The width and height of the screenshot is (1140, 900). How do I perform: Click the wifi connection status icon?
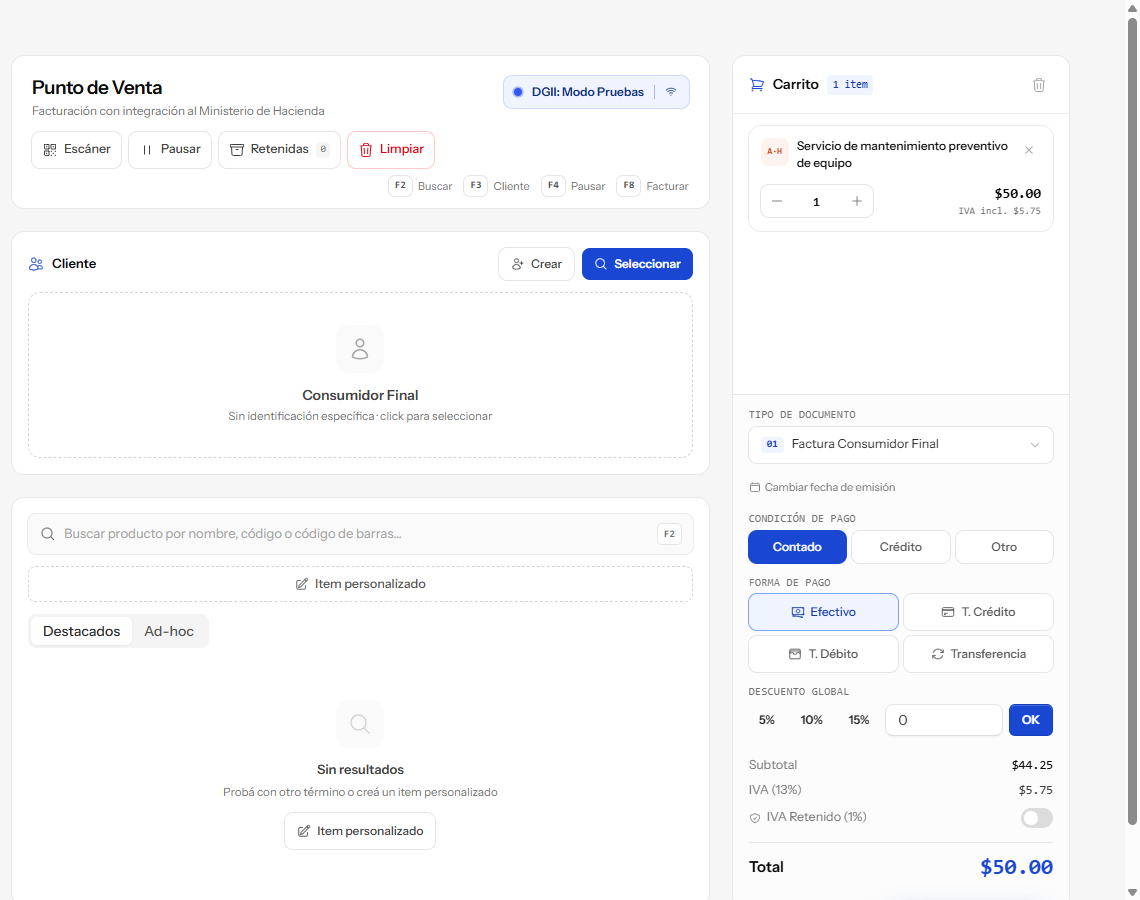click(x=671, y=92)
